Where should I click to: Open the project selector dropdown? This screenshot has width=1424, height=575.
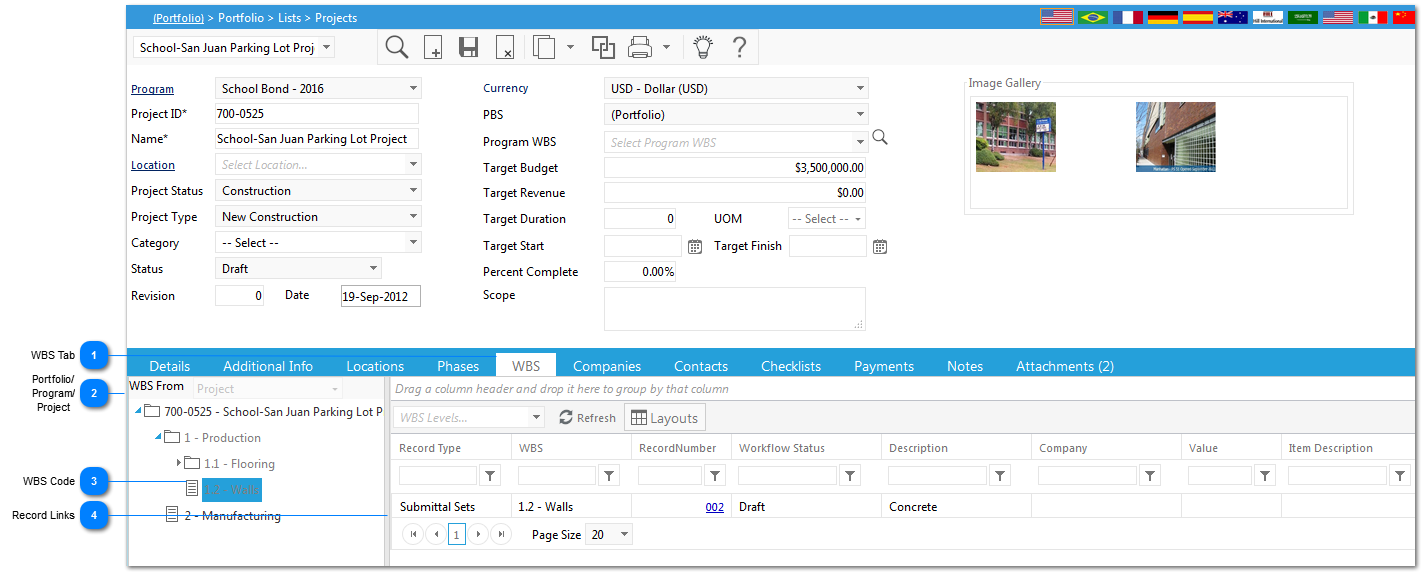pyautogui.click(x=326, y=47)
